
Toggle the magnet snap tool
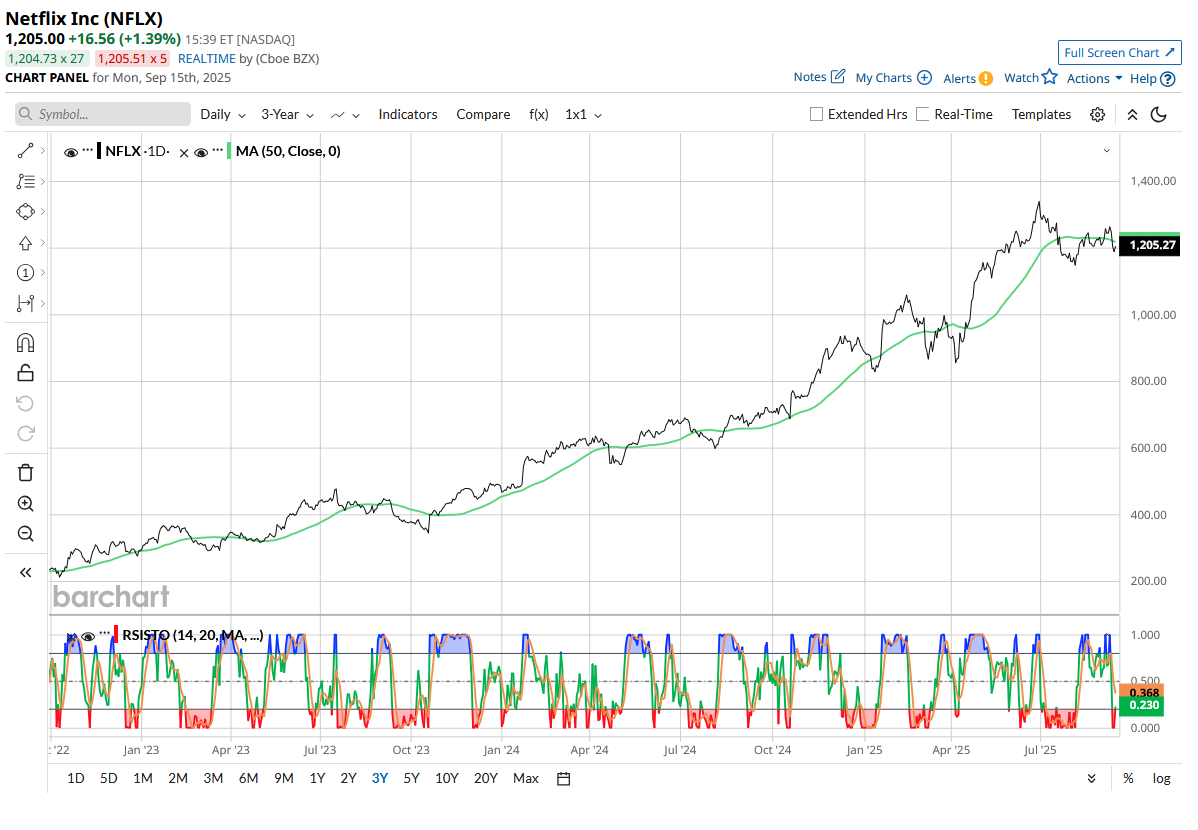pos(25,342)
